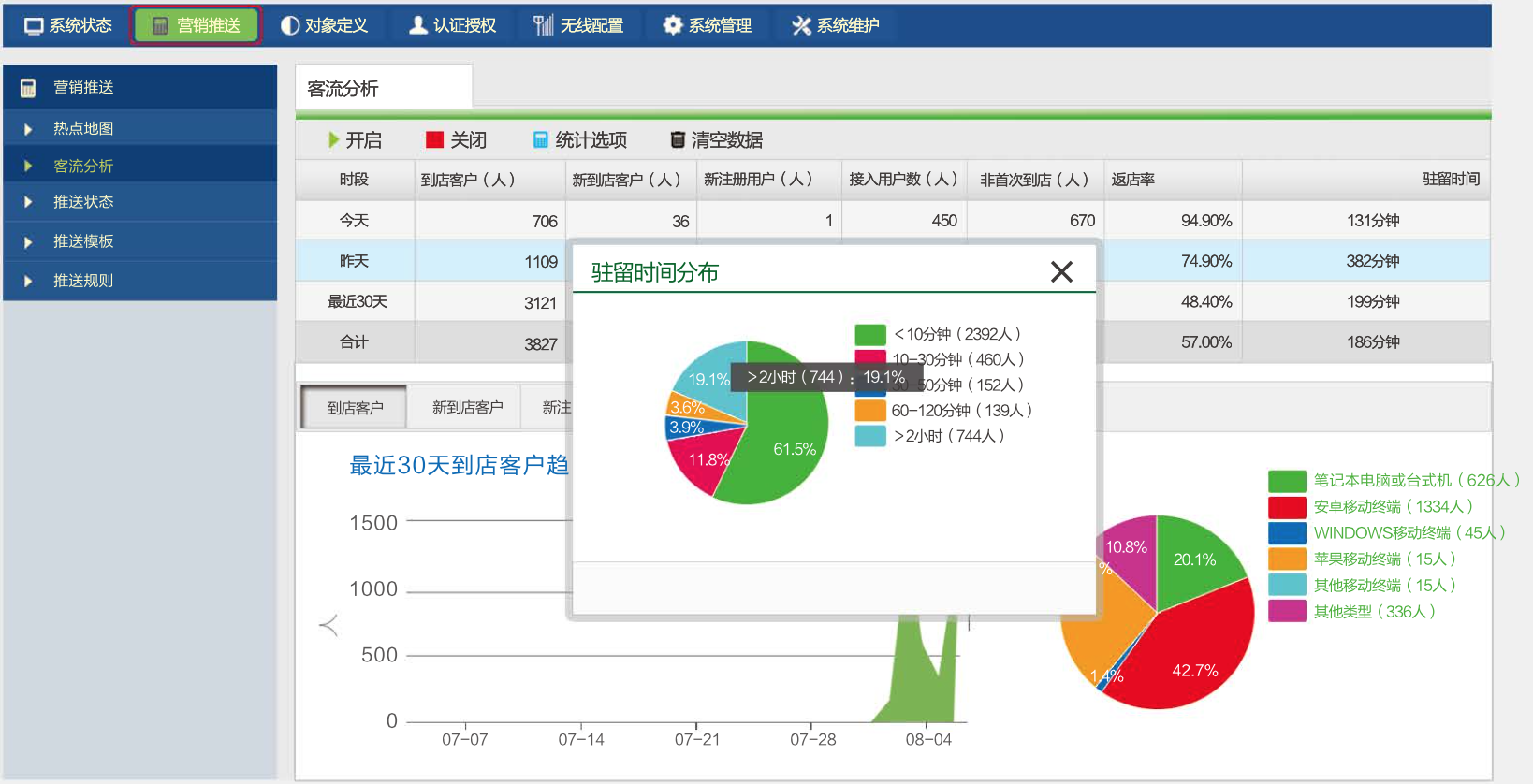The width and height of the screenshot is (1533, 784).
Task: Switch to the 到店客户 chart tab
Action: (355, 408)
